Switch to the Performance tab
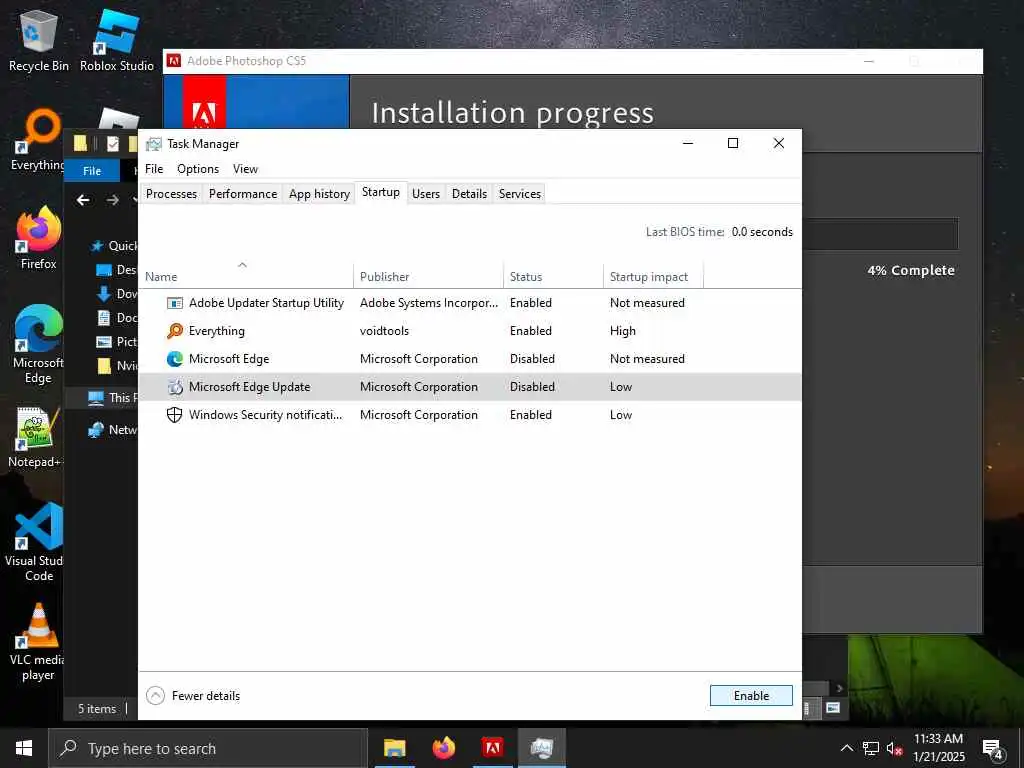This screenshot has height=768, width=1024. coord(243,194)
